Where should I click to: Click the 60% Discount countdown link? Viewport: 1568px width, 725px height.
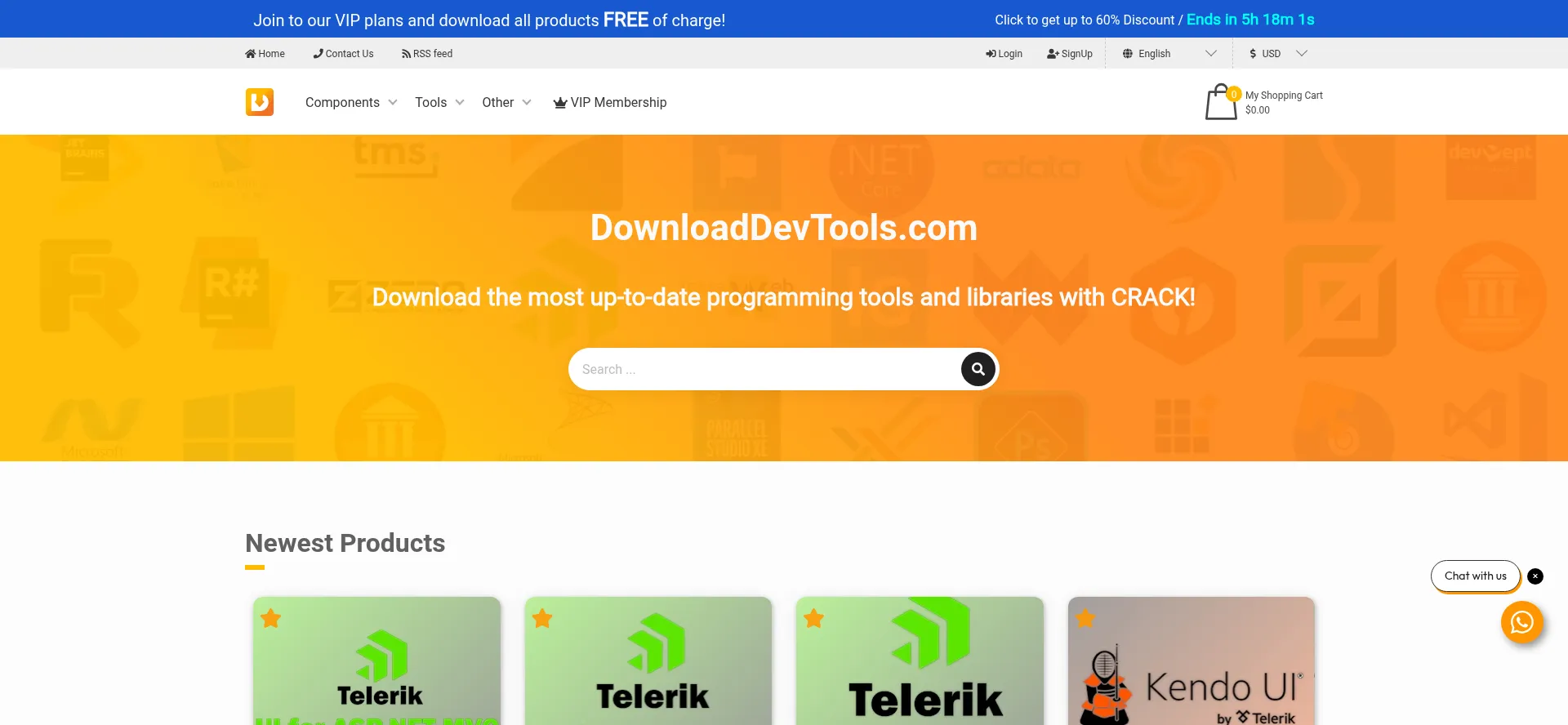(1154, 20)
